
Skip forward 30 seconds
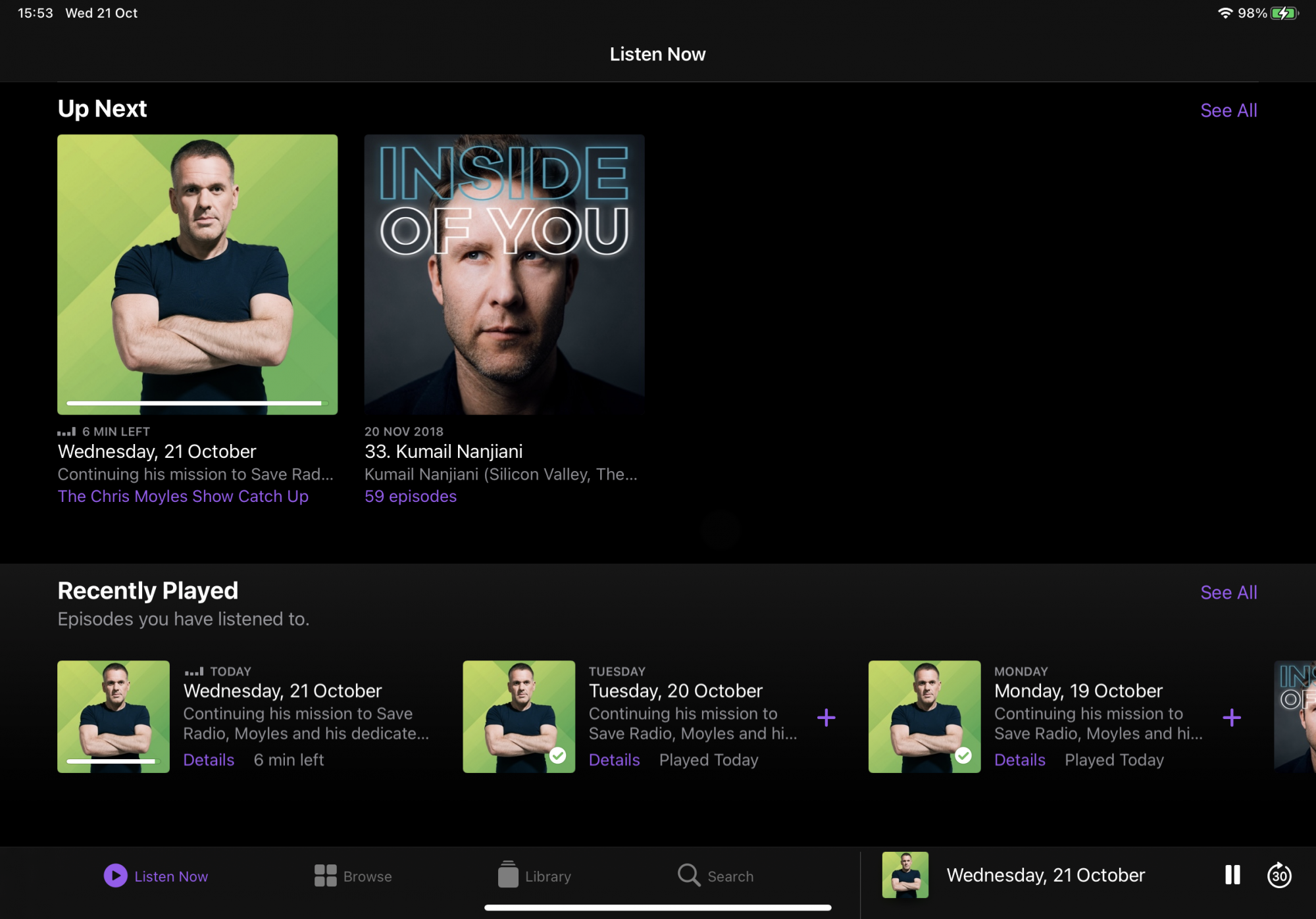coord(1279,875)
